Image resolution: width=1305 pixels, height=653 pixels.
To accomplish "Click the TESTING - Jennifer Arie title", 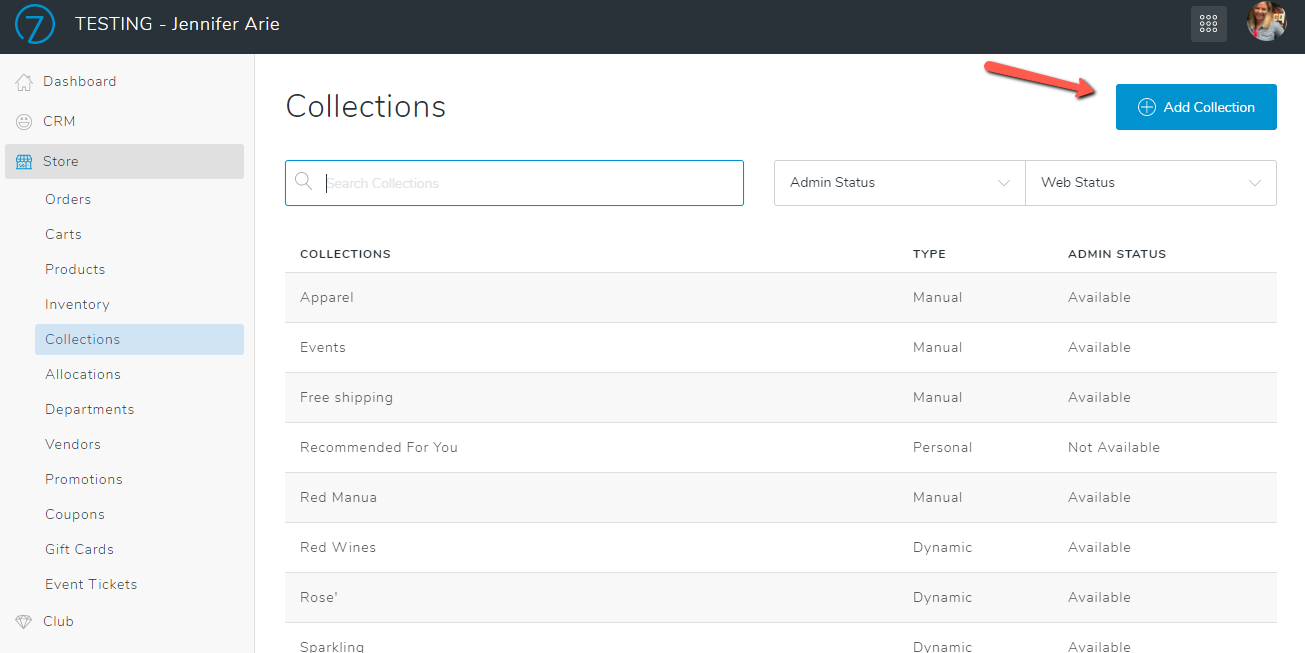I will pos(177,24).
